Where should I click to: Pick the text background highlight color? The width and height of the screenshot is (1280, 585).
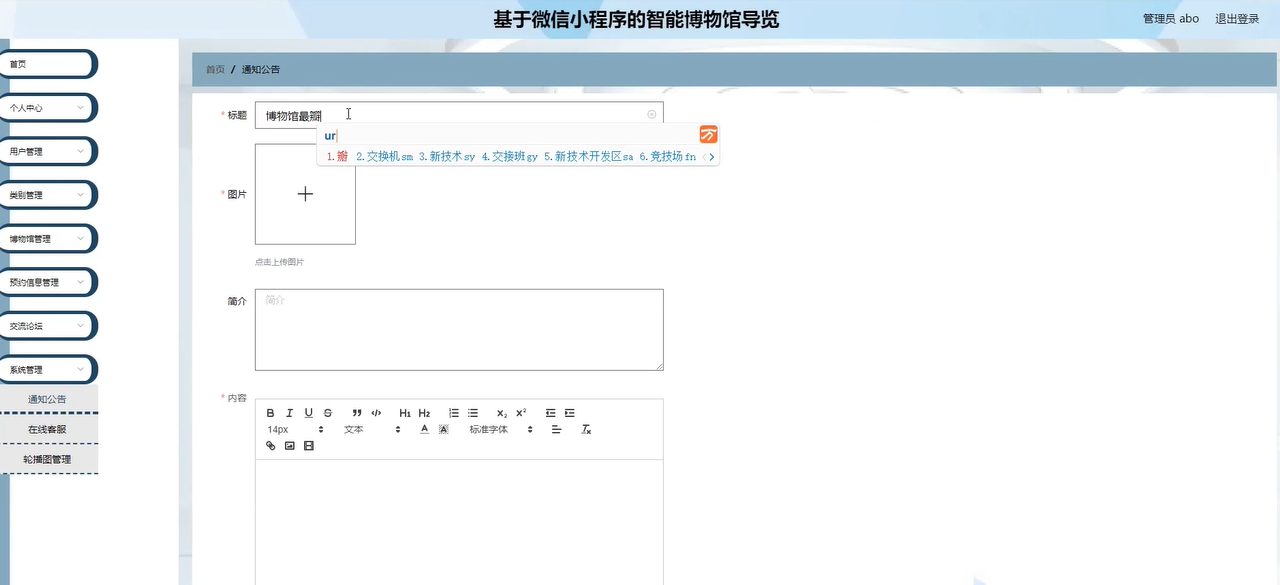444,429
